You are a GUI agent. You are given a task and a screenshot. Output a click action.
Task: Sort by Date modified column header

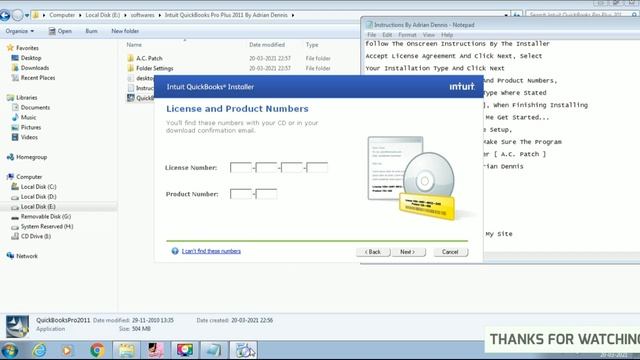(x=267, y=44)
